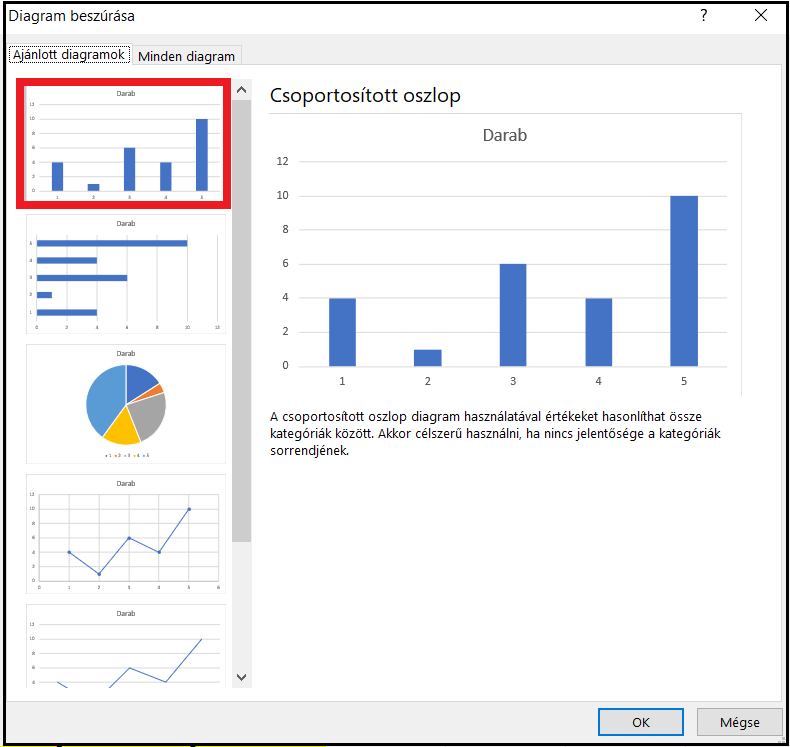Switch to the Ajánlott diagramok tab
Screen dimensions: 790x747
pos(69,56)
